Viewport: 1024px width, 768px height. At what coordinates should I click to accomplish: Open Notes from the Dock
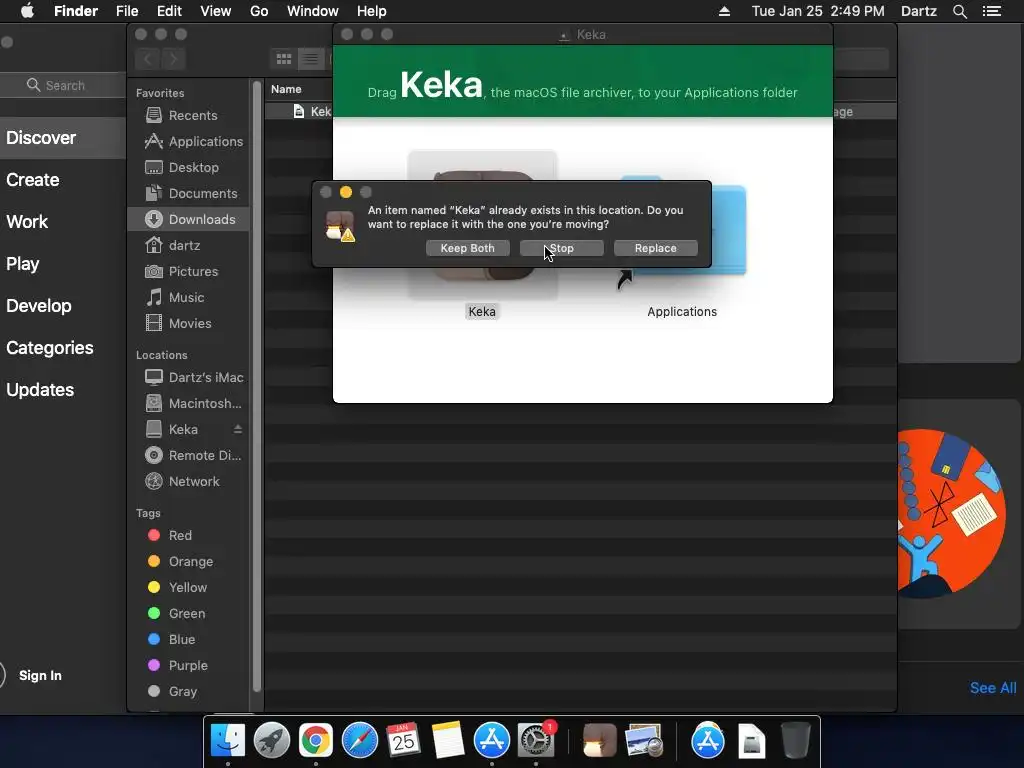point(447,741)
